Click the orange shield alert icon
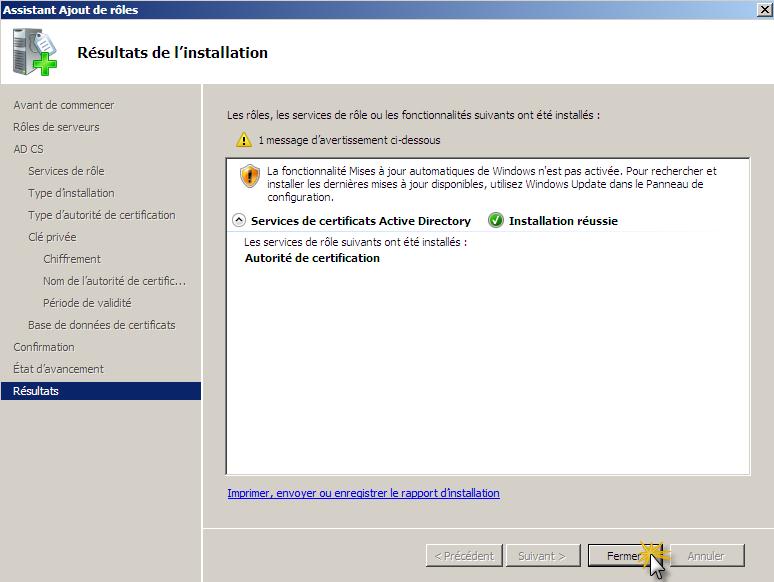Viewport: 774px width, 582px height. point(250,176)
